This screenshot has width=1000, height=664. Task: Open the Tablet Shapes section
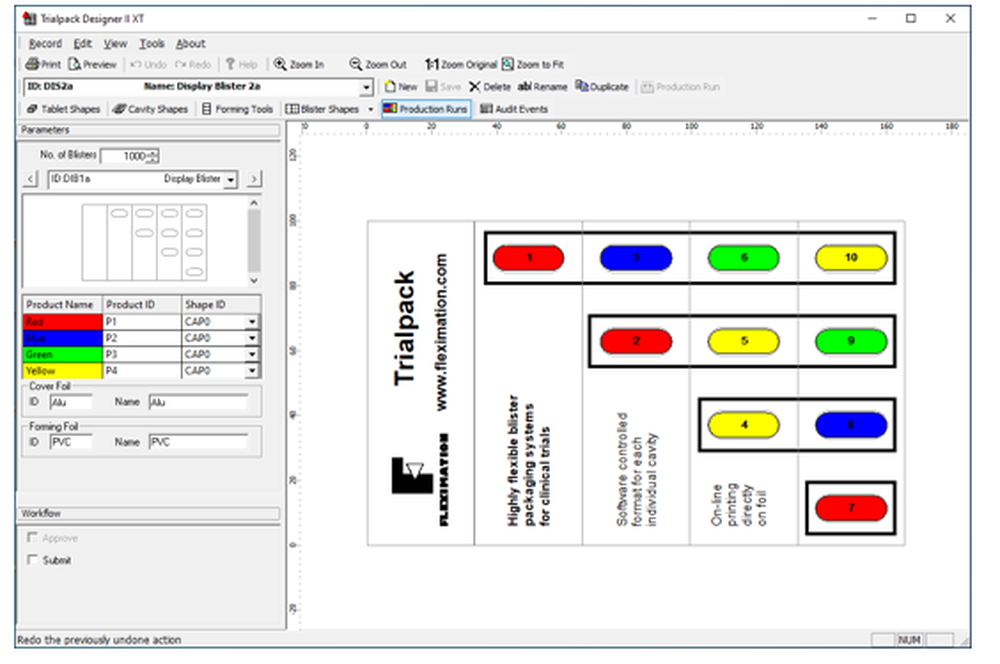pos(63,109)
